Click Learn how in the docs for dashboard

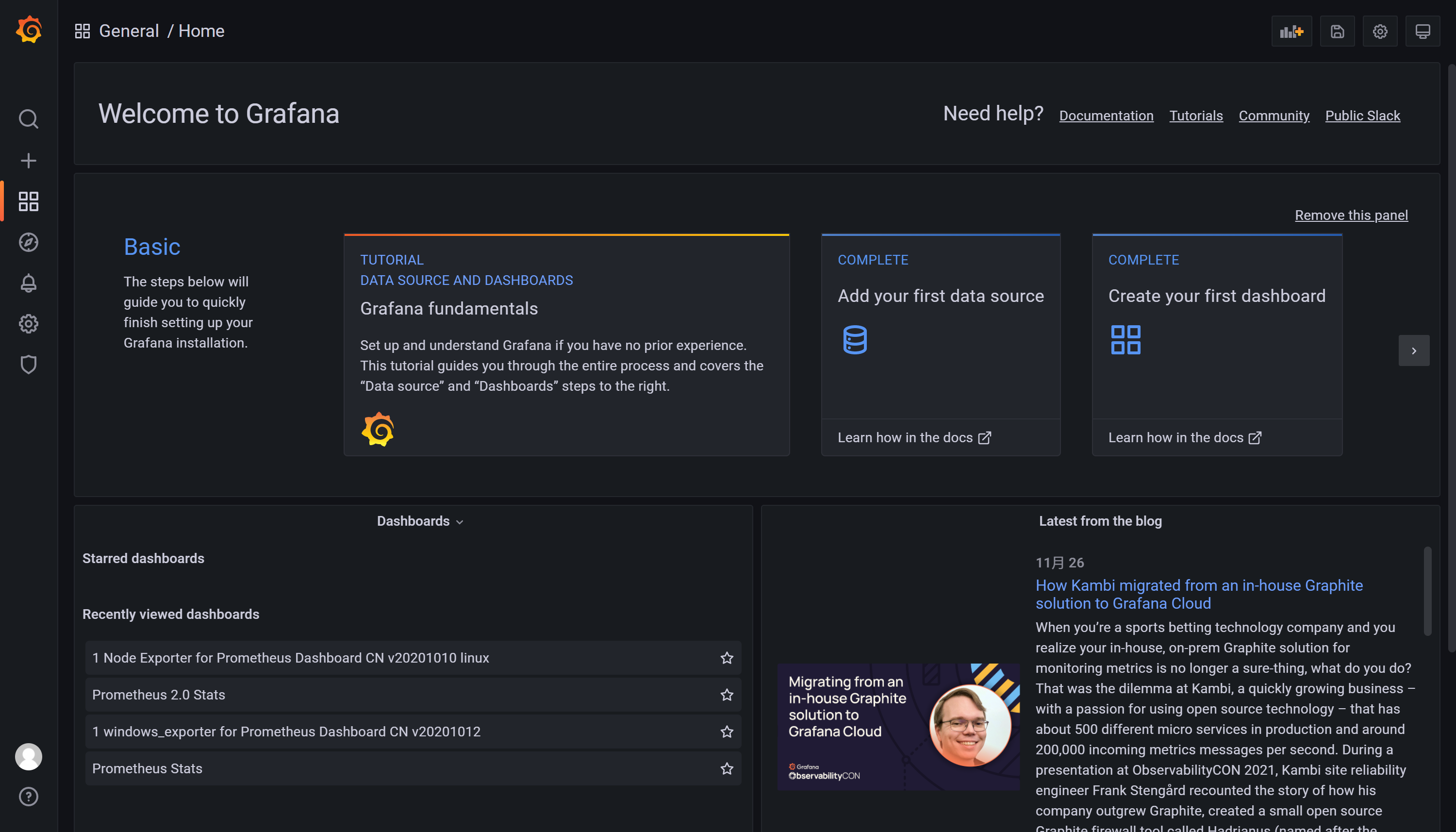point(1185,438)
